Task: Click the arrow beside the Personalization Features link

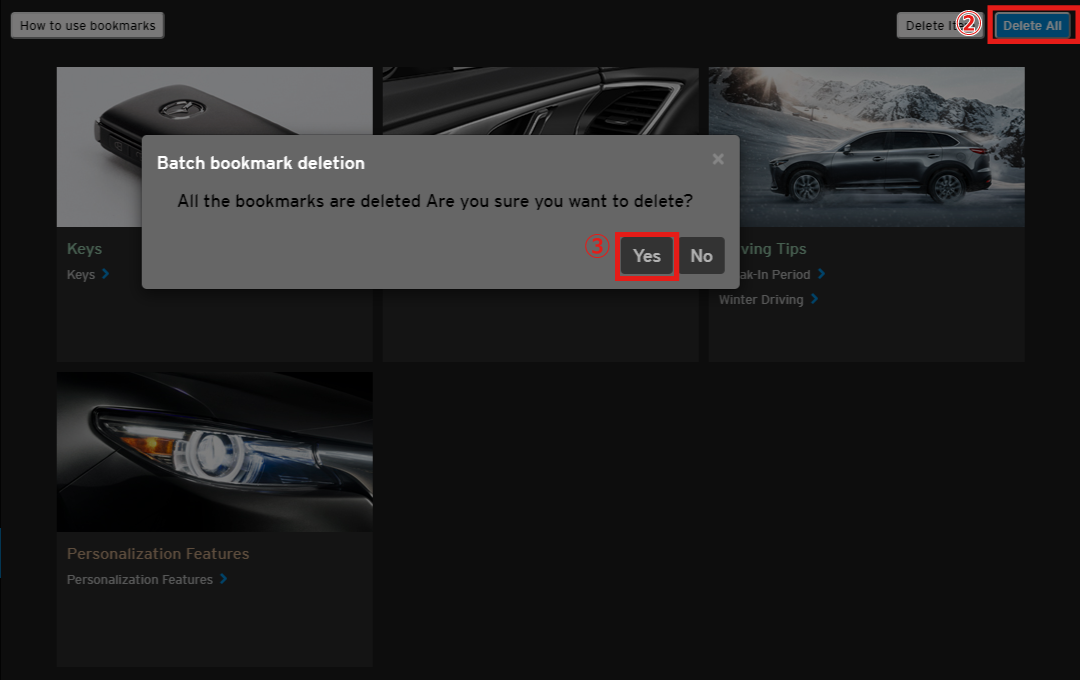Action: click(223, 579)
